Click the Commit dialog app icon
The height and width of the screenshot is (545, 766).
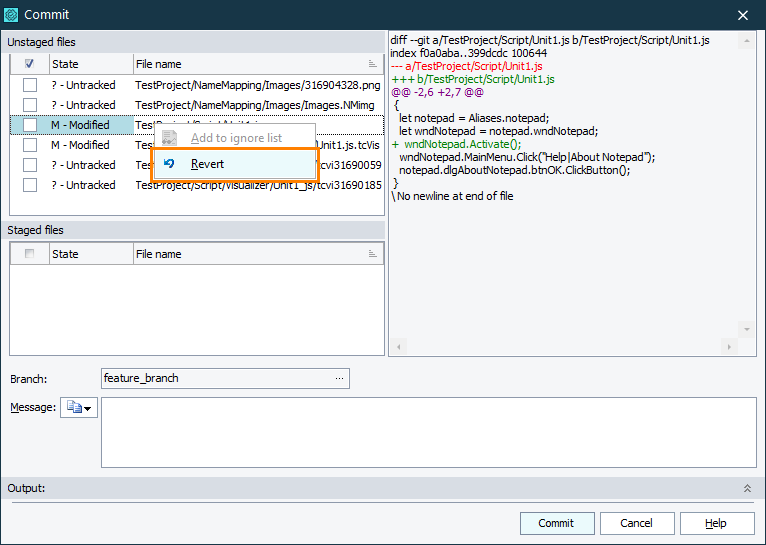[x=12, y=15]
